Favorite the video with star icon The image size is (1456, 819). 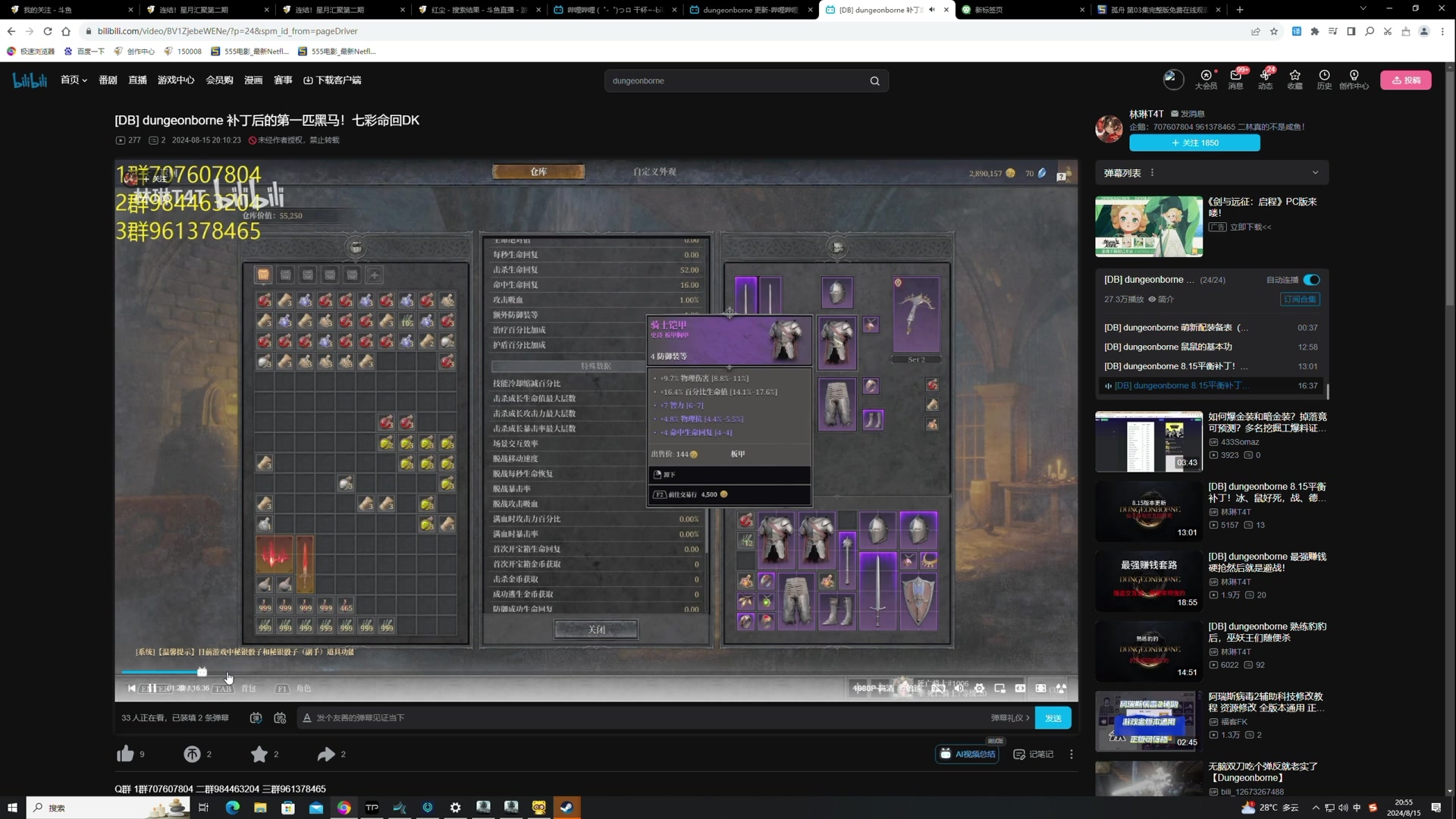pyautogui.click(x=259, y=754)
